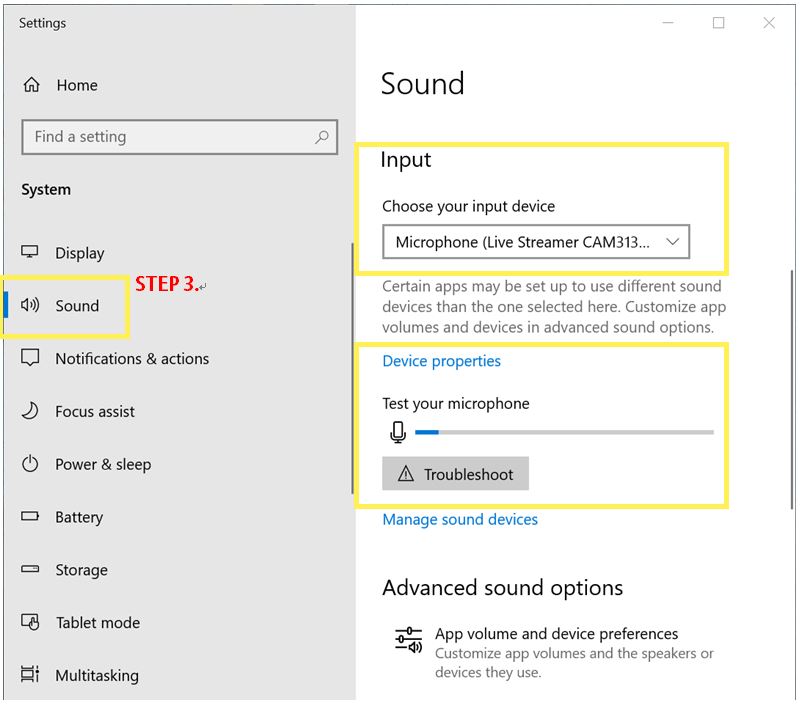Click the microphone test level bar

(564, 432)
